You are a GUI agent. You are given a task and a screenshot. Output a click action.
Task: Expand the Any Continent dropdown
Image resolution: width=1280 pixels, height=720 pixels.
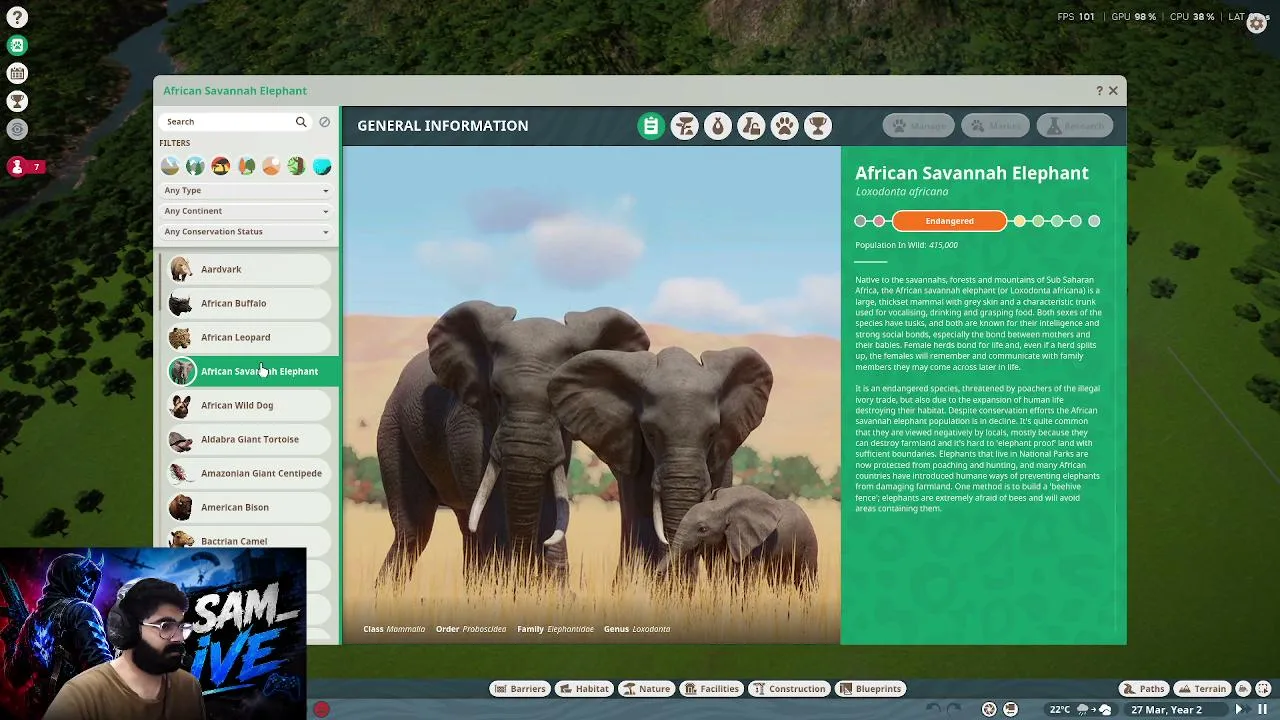pos(246,211)
